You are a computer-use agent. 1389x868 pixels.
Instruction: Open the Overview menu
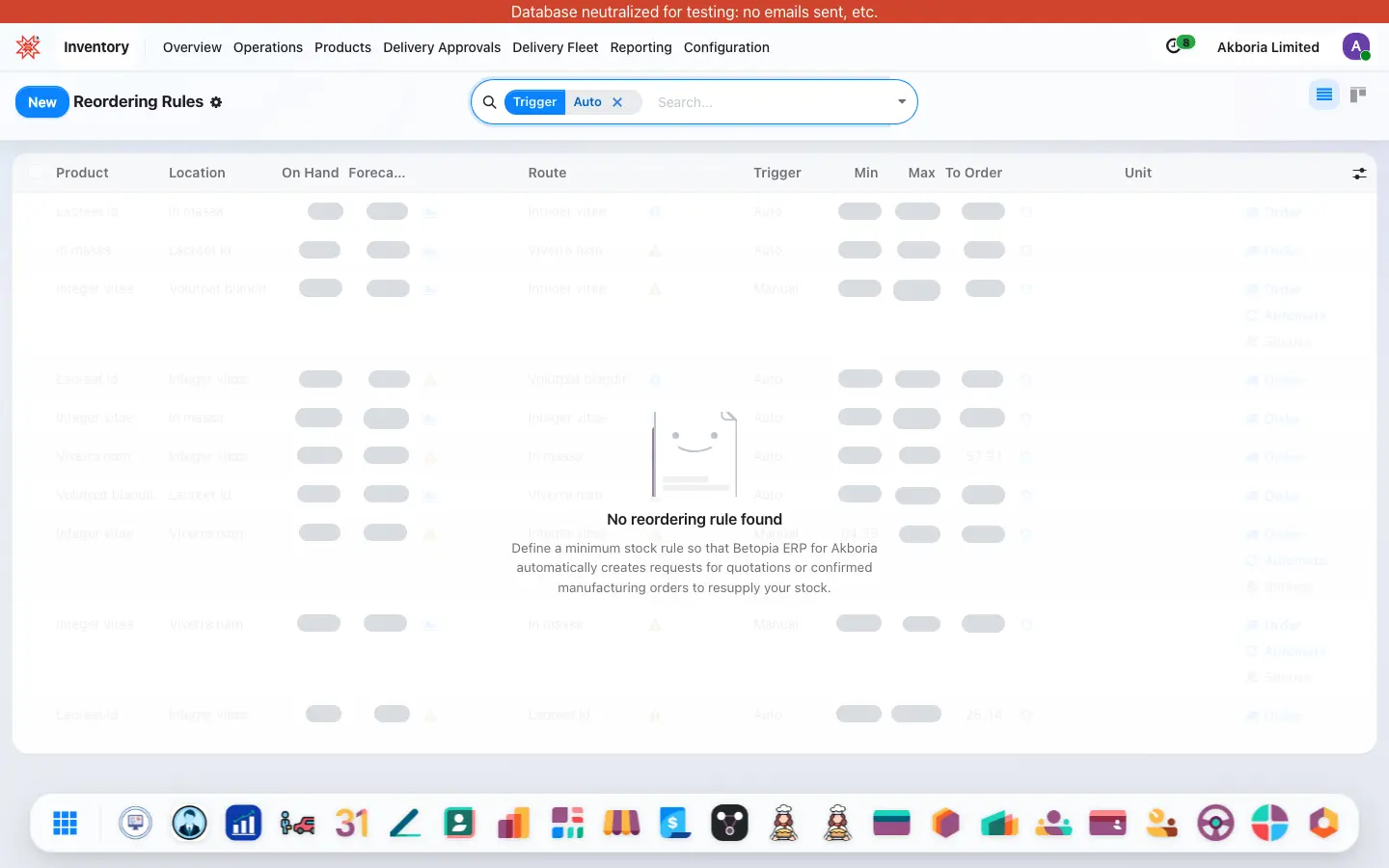(x=192, y=47)
